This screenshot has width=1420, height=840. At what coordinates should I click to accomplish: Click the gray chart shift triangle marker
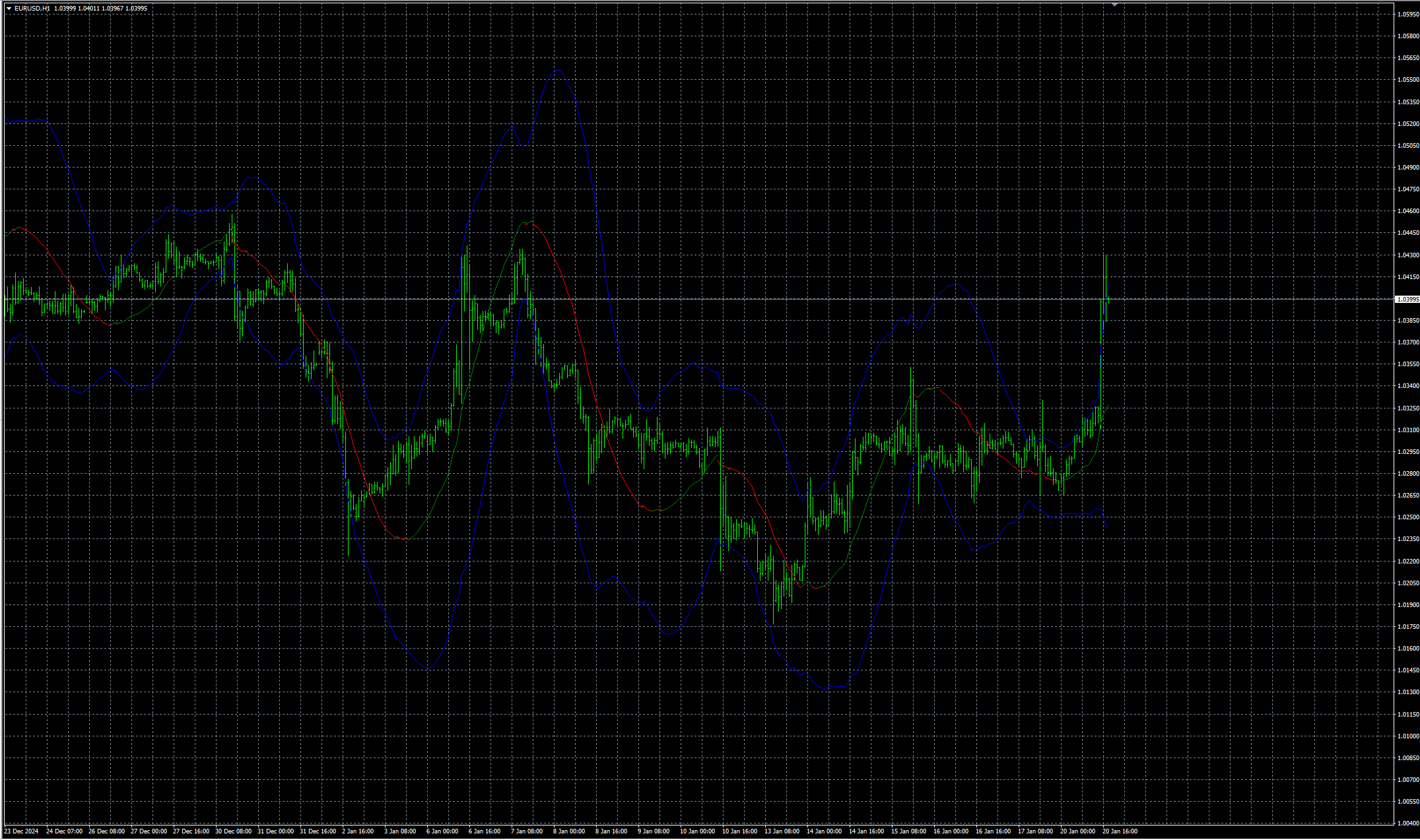click(x=1114, y=5)
